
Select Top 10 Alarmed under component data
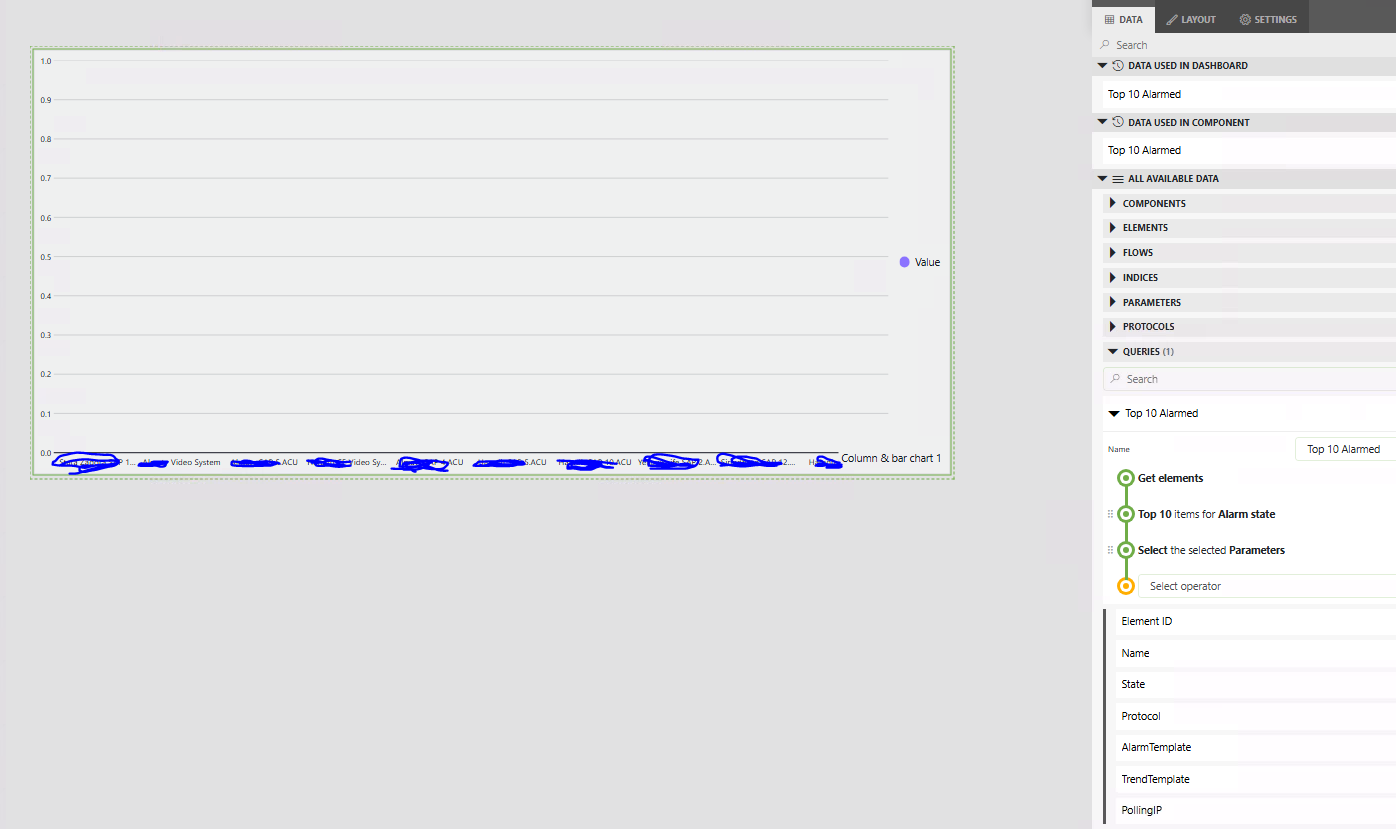click(1248, 150)
